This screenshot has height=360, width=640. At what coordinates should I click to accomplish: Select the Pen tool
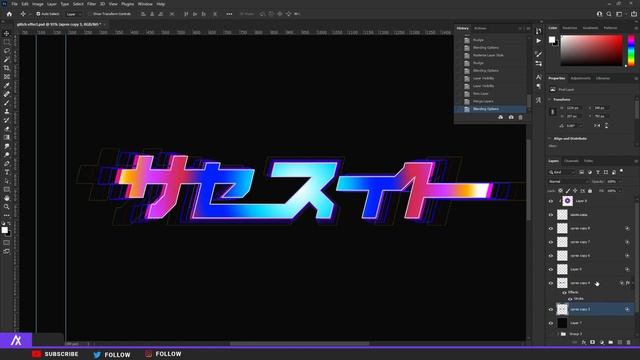point(7,164)
